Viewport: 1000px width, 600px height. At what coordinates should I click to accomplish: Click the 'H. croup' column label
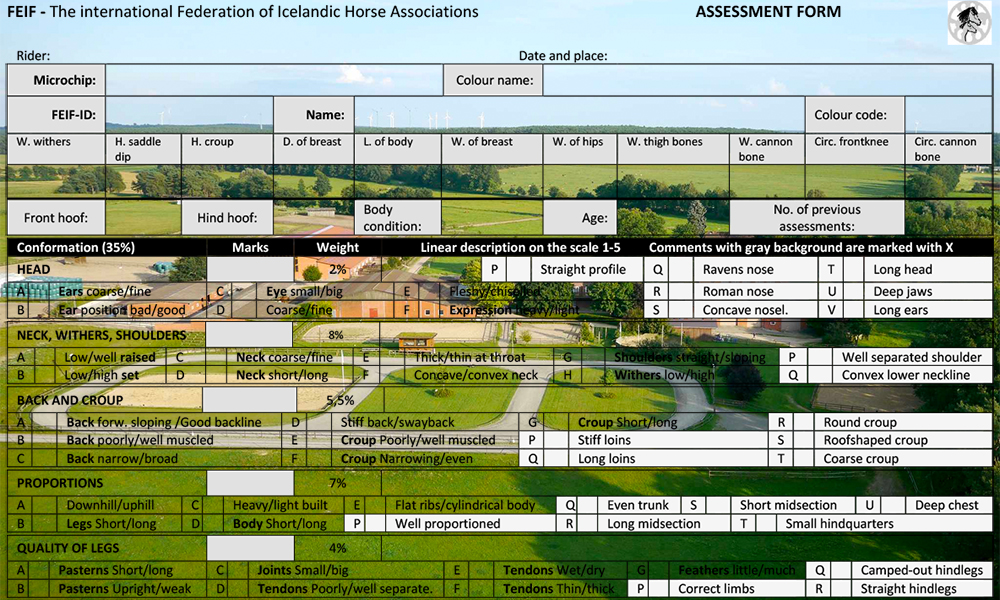212,142
